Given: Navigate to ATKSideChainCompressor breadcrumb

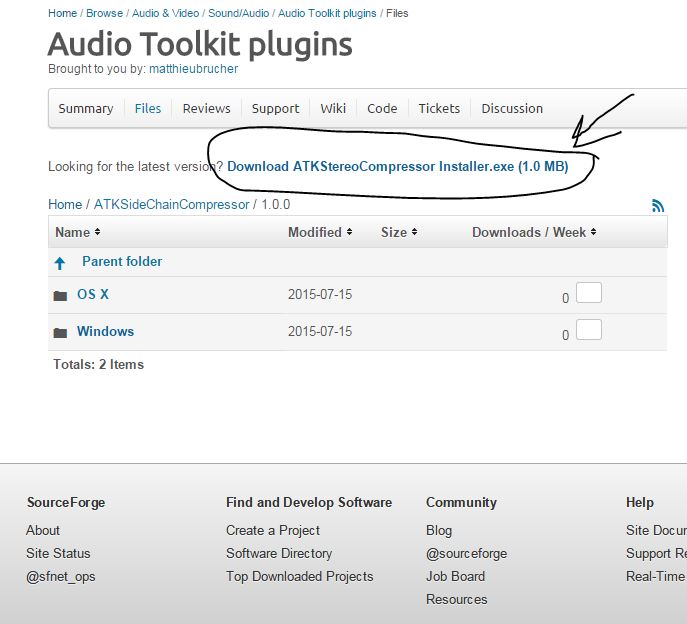Looking at the screenshot, I should coord(171,204).
